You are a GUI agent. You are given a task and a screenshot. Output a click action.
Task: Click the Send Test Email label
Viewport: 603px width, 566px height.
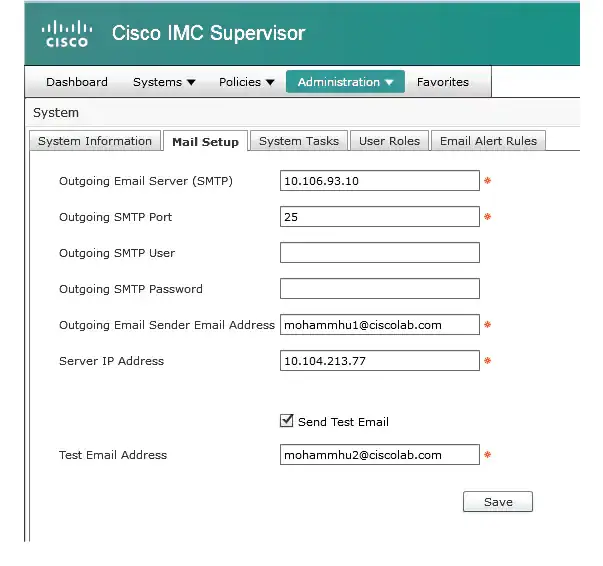click(343, 422)
